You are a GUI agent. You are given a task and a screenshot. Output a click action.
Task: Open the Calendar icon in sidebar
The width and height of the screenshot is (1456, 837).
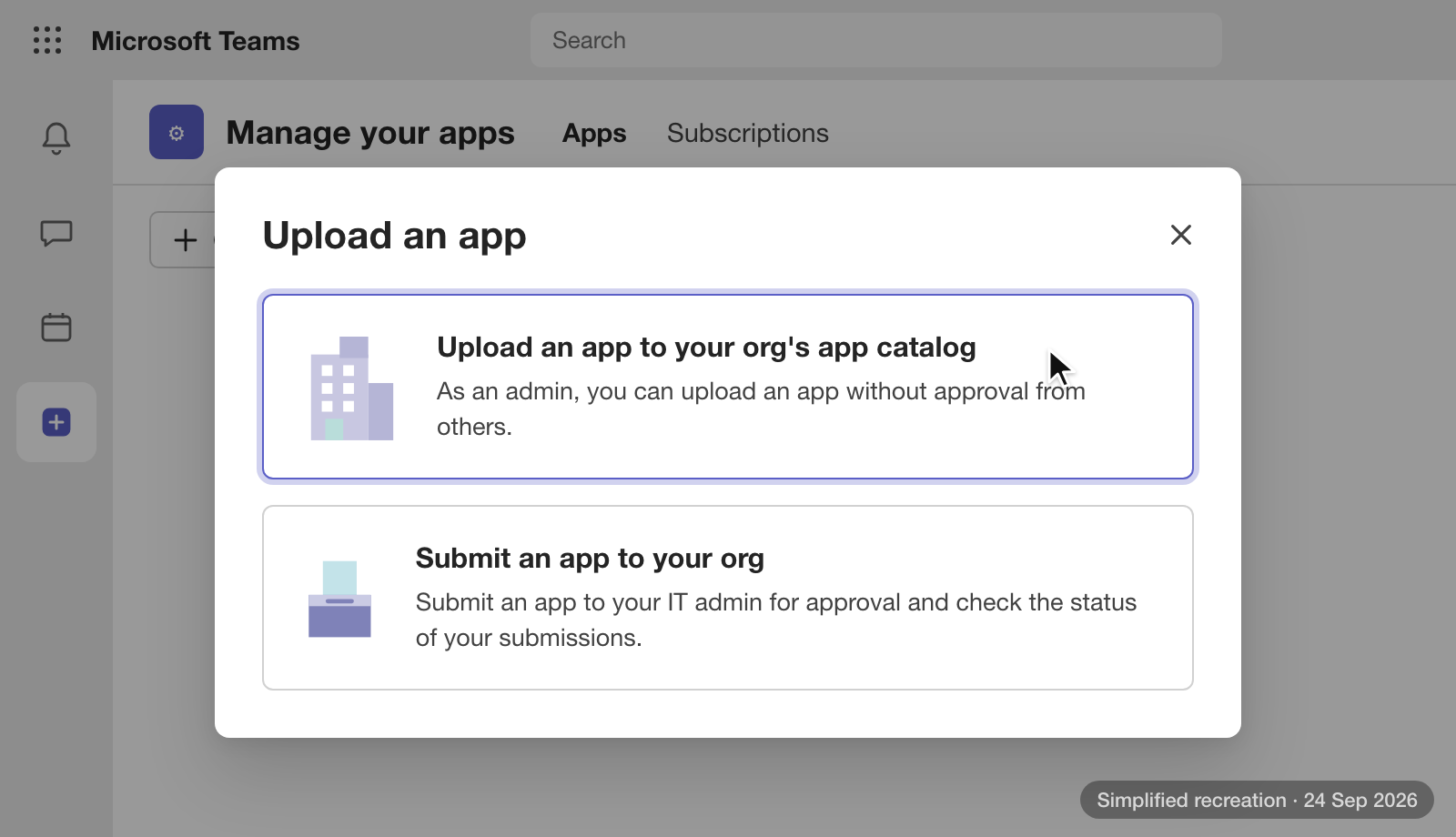(x=56, y=327)
